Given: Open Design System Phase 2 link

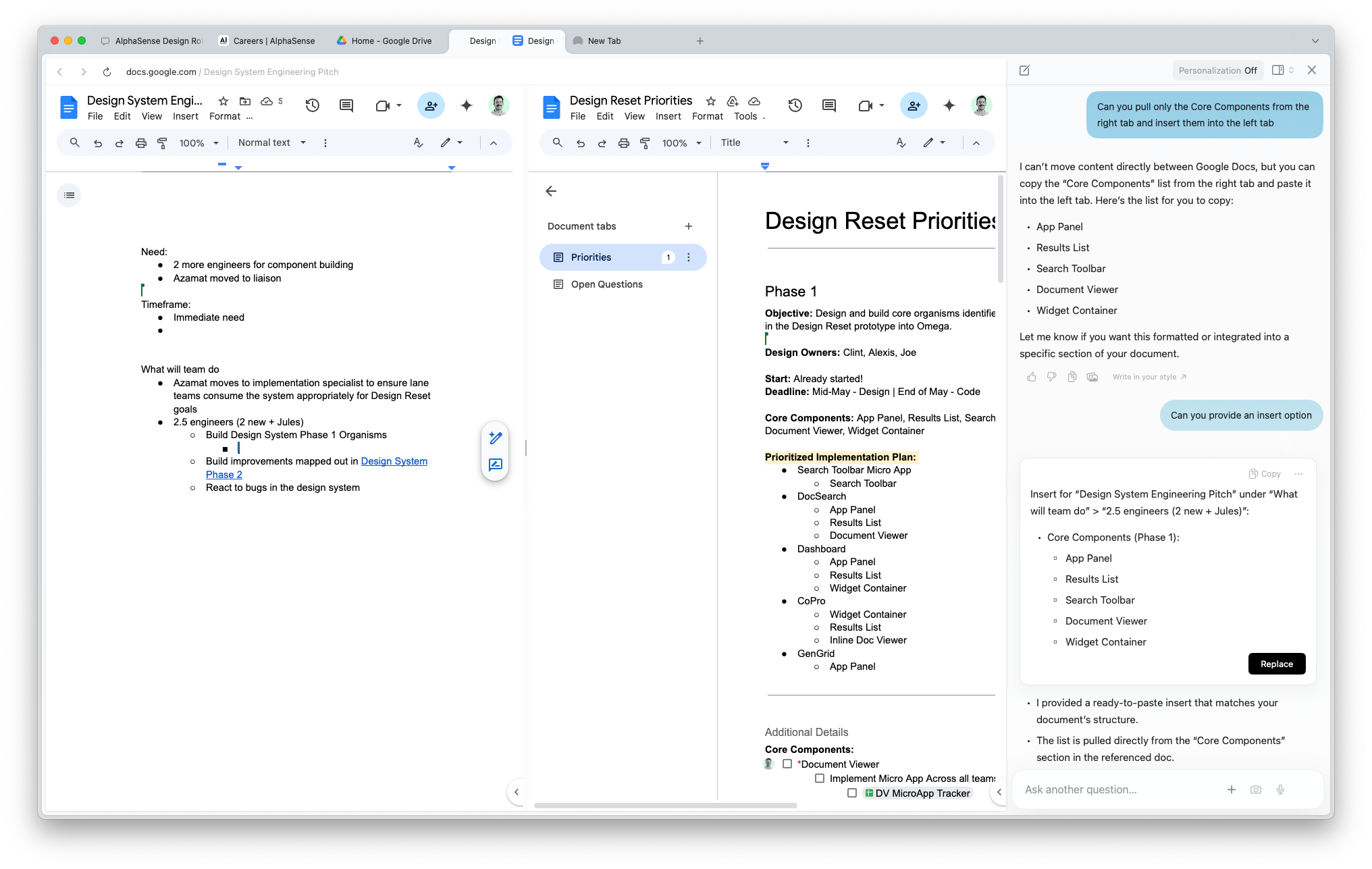Looking at the screenshot, I should [394, 461].
